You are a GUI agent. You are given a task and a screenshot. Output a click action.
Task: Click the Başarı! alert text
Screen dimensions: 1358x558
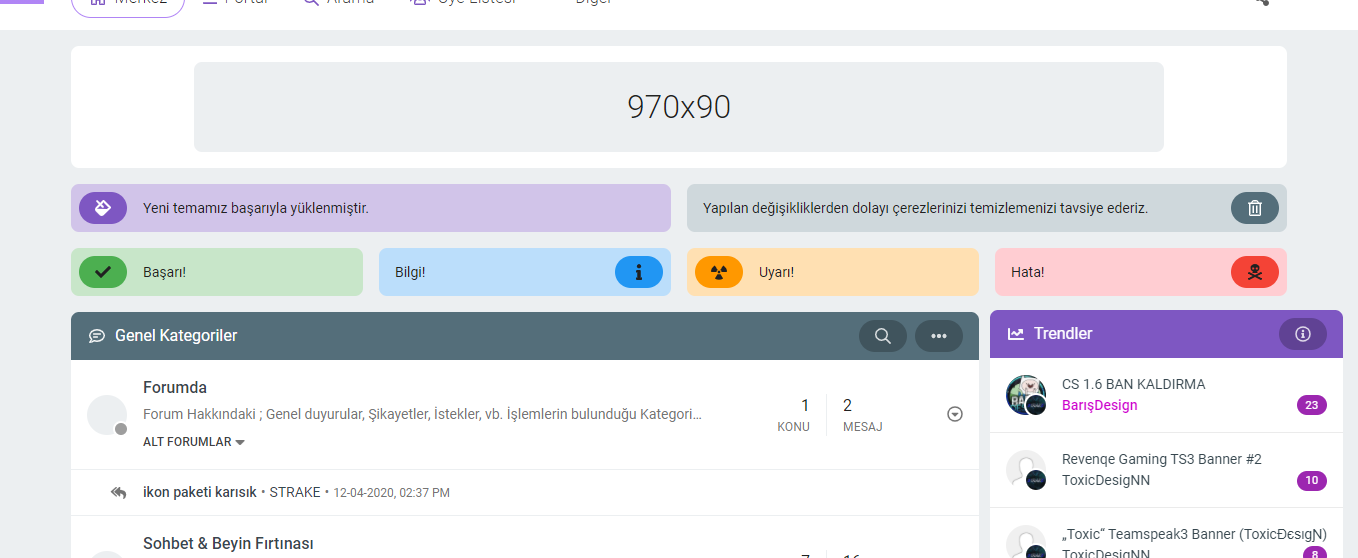point(164,272)
